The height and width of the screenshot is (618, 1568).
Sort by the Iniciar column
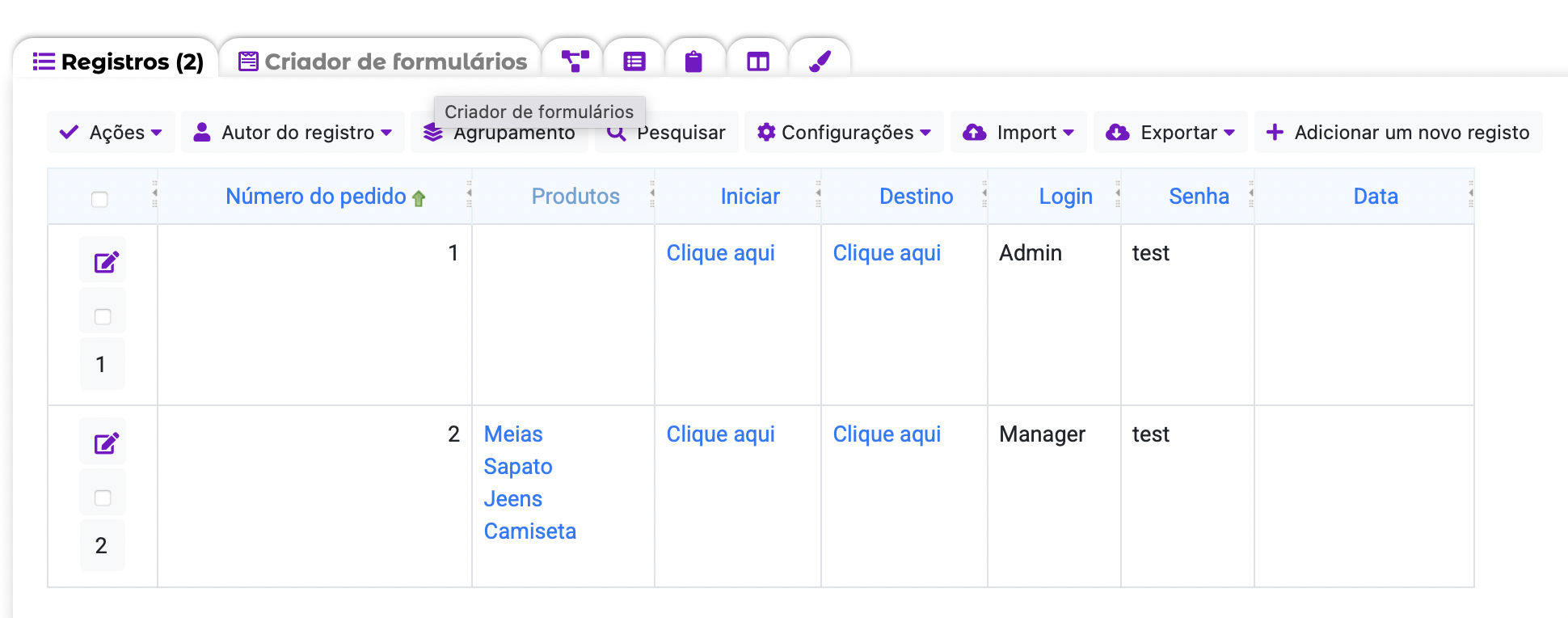[x=750, y=197]
